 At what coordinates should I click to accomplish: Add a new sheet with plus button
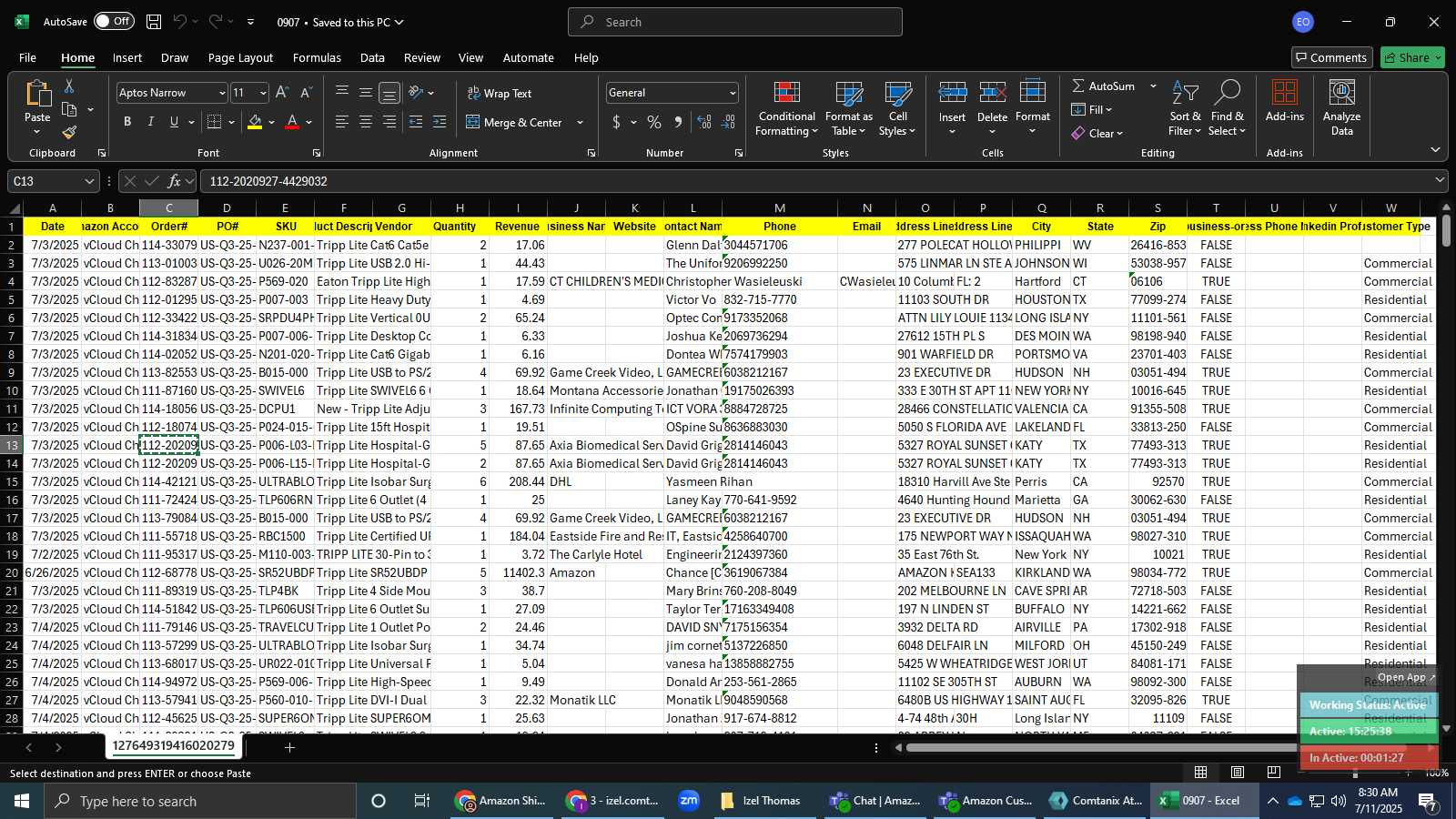pyautogui.click(x=289, y=747)
